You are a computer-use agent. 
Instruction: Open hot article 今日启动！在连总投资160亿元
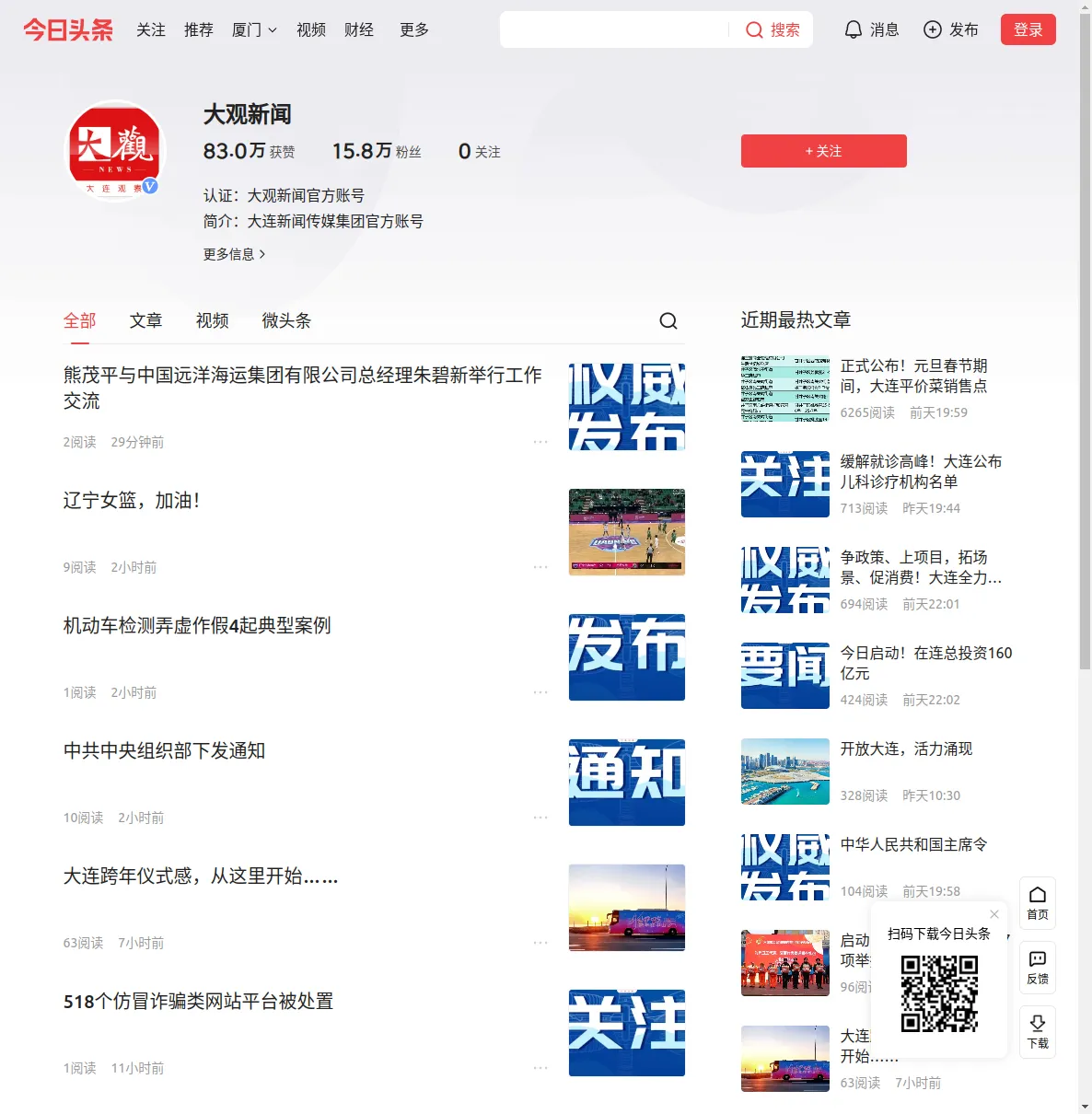[926, 663]
